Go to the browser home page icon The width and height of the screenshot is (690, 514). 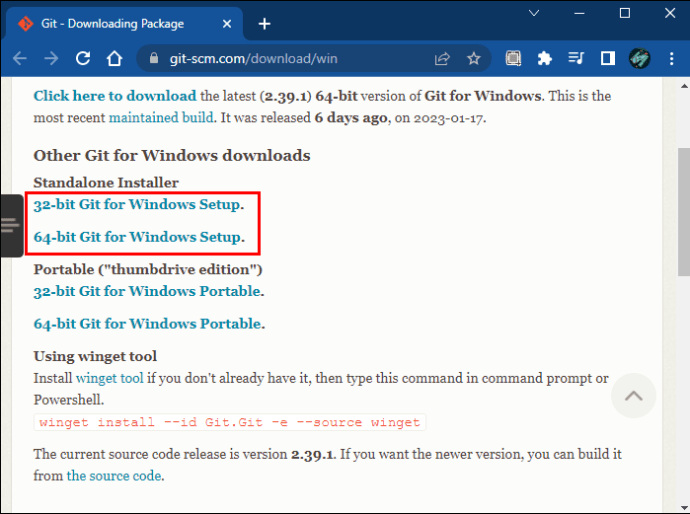click(114, 58)
